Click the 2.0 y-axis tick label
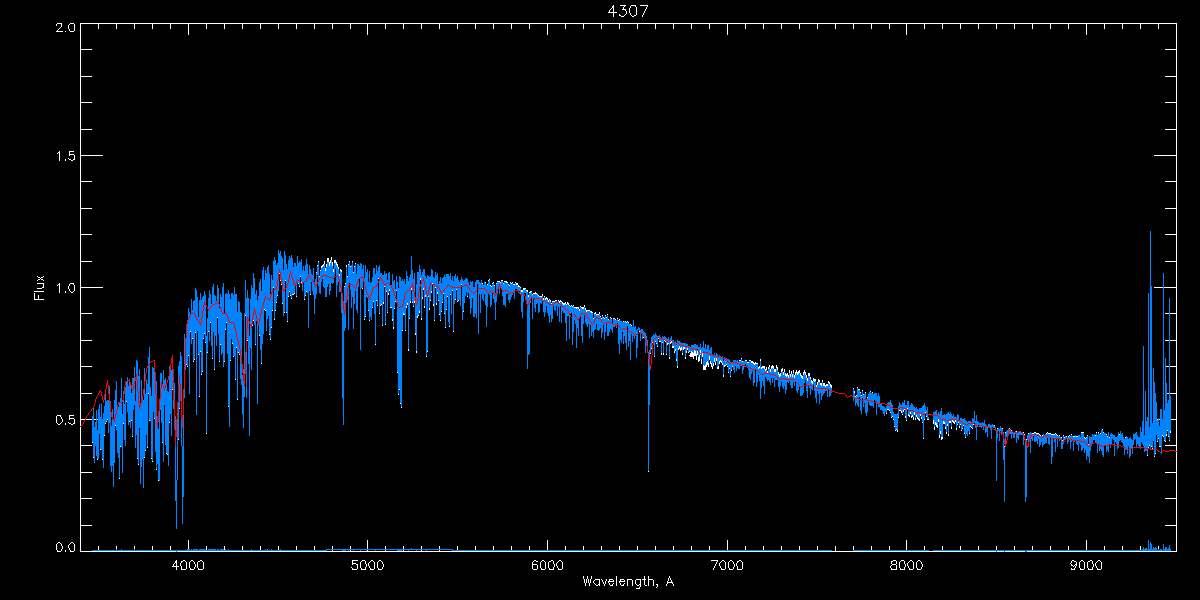The width and height of the screenshot is (1200, 600). coord(64,28)
